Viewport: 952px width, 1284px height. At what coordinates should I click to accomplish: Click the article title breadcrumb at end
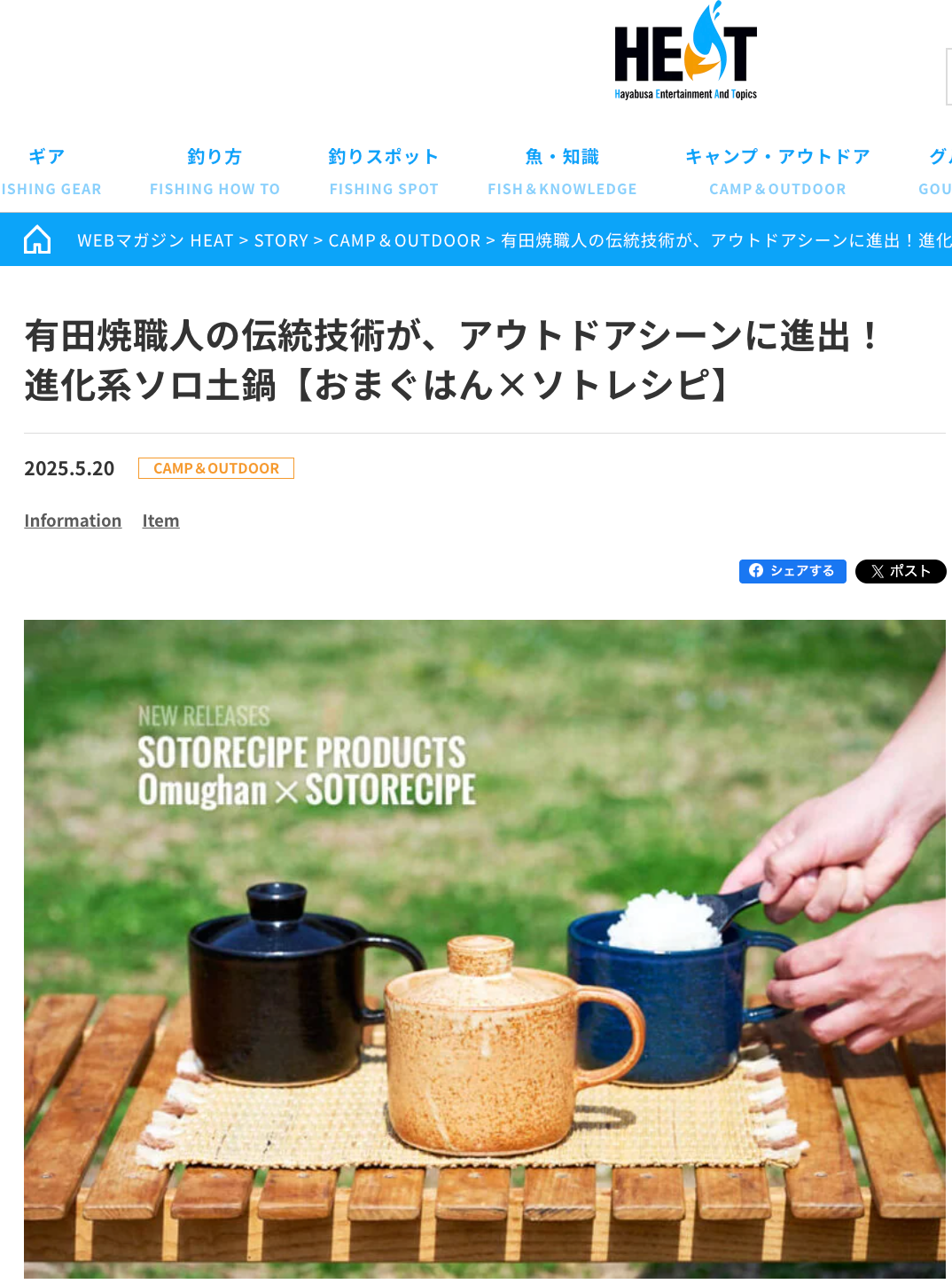click(x=726, y=240)
